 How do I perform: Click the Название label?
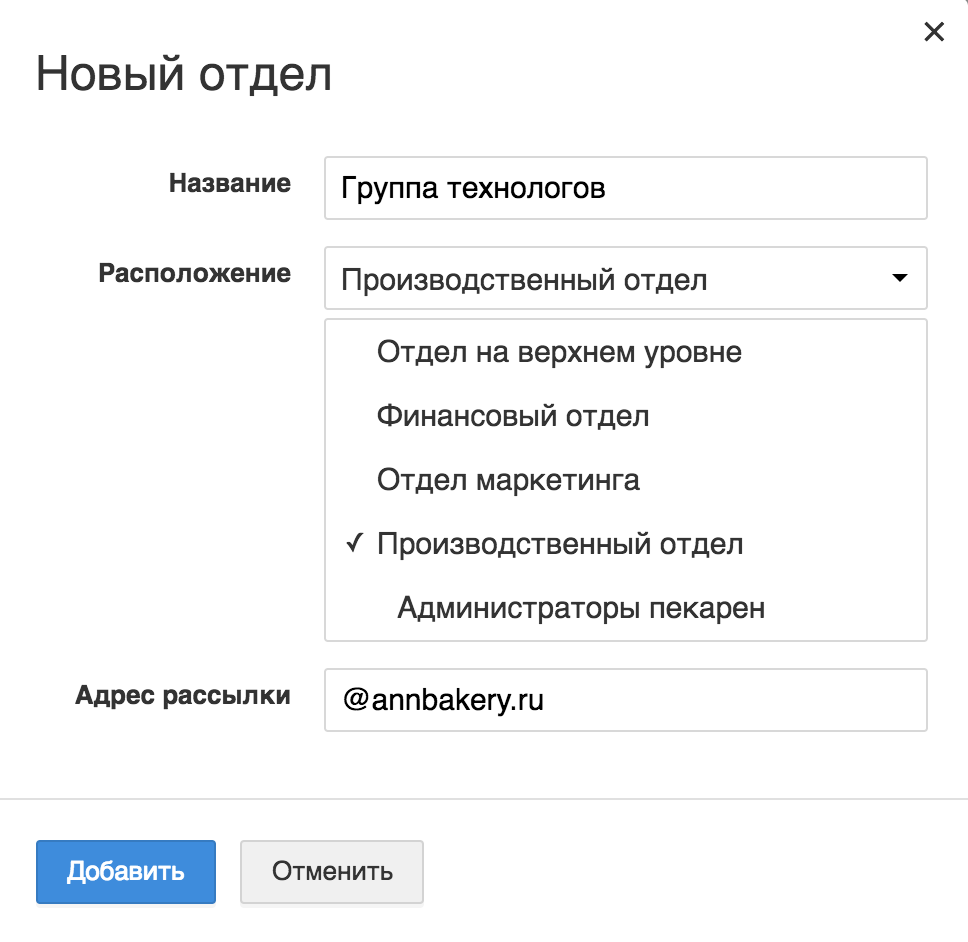point(230,183)
